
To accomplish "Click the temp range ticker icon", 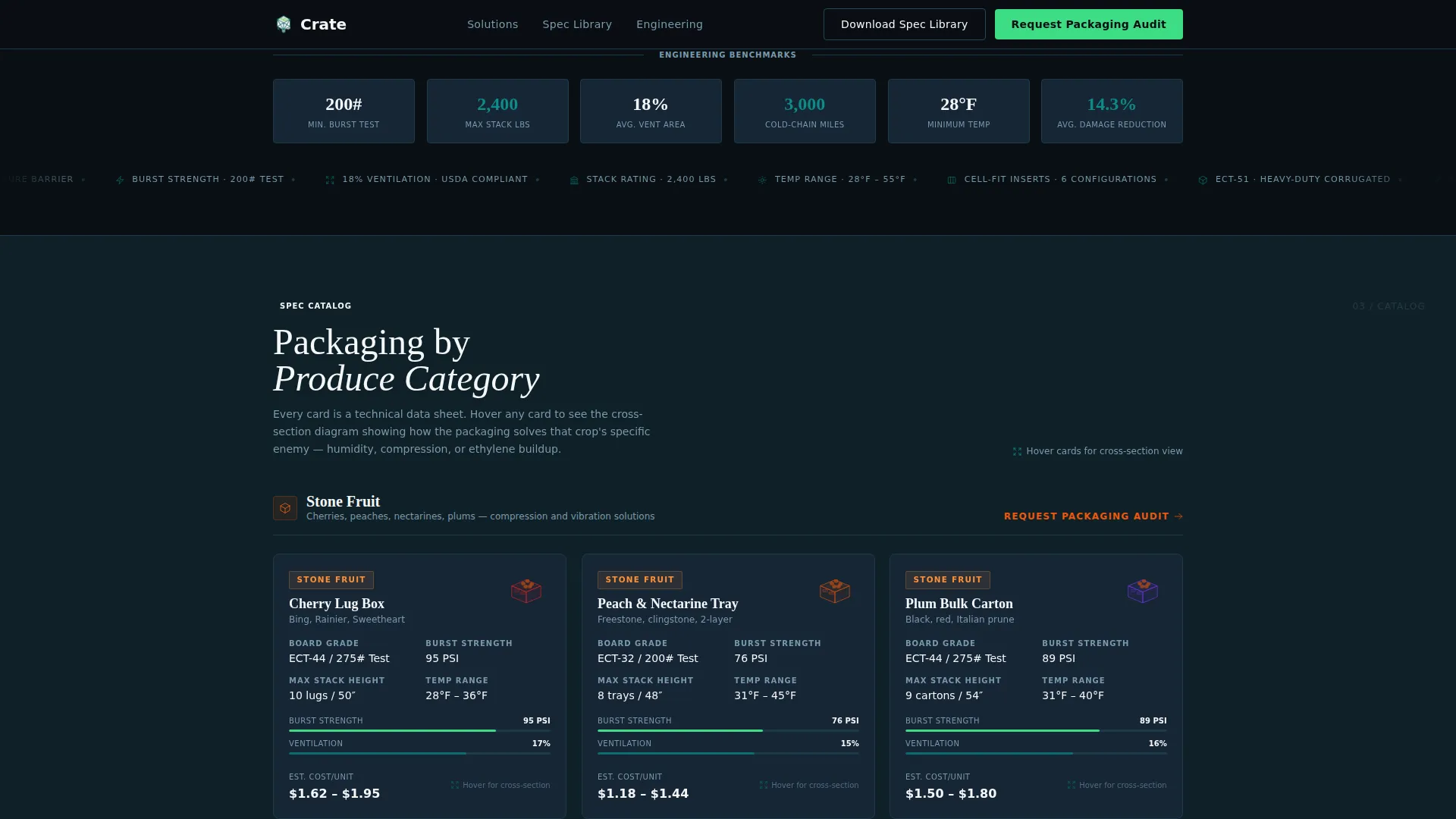I will click(x=762, y=180).
